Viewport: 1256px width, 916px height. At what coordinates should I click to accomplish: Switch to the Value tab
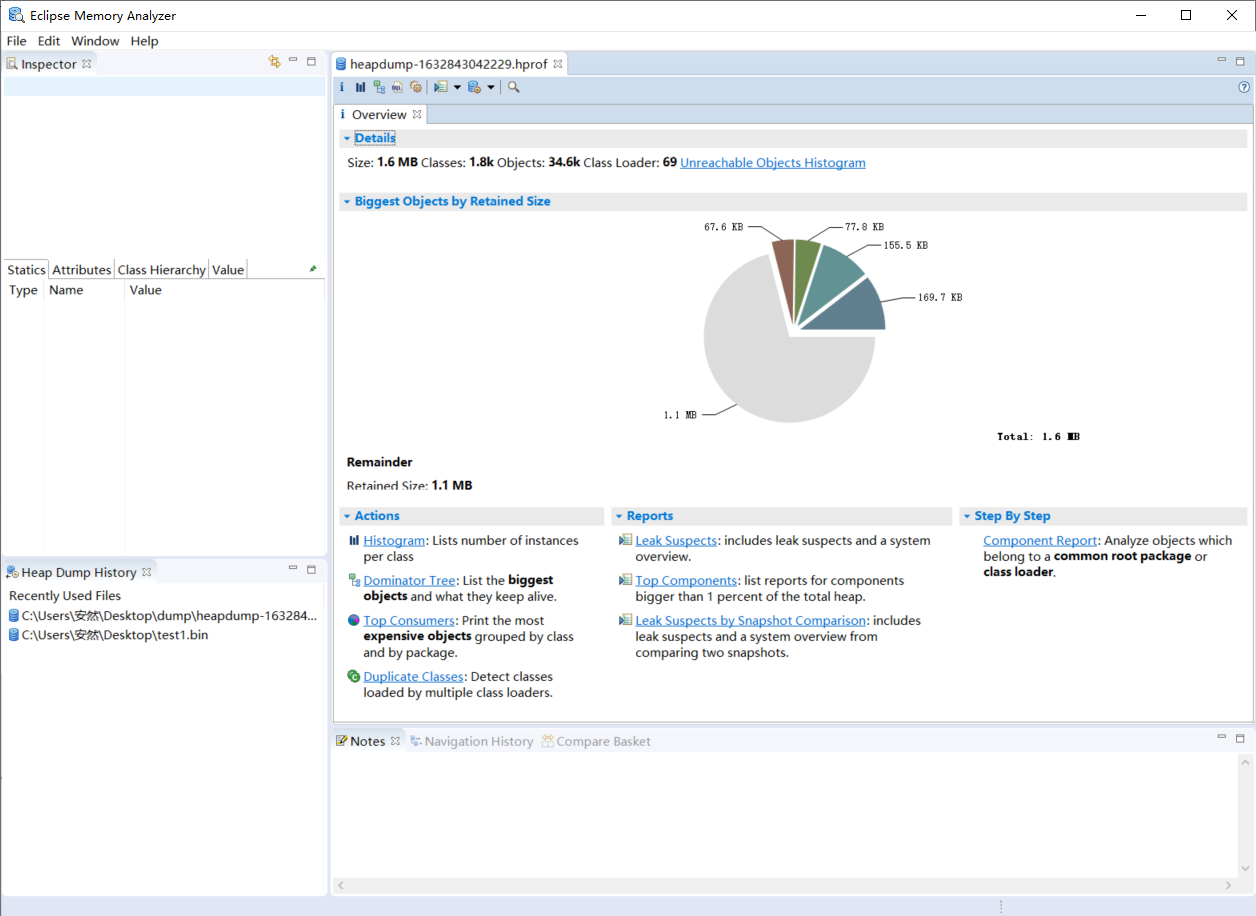[228, 270]
